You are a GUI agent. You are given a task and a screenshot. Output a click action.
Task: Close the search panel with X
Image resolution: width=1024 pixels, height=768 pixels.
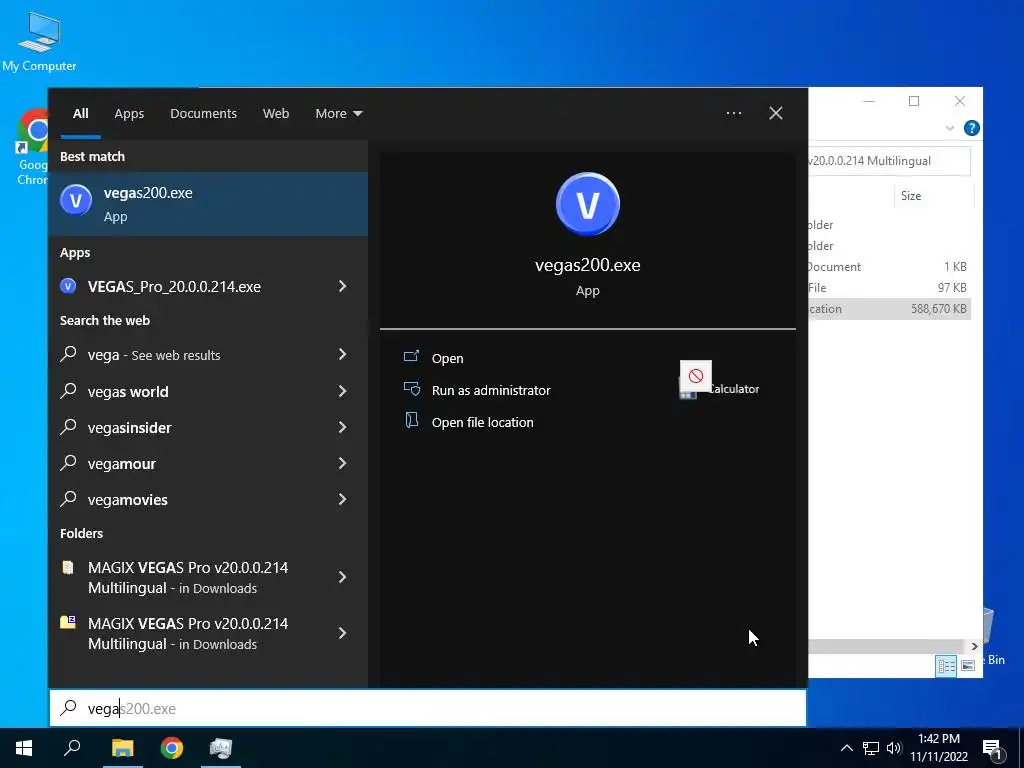click(776, 113)
